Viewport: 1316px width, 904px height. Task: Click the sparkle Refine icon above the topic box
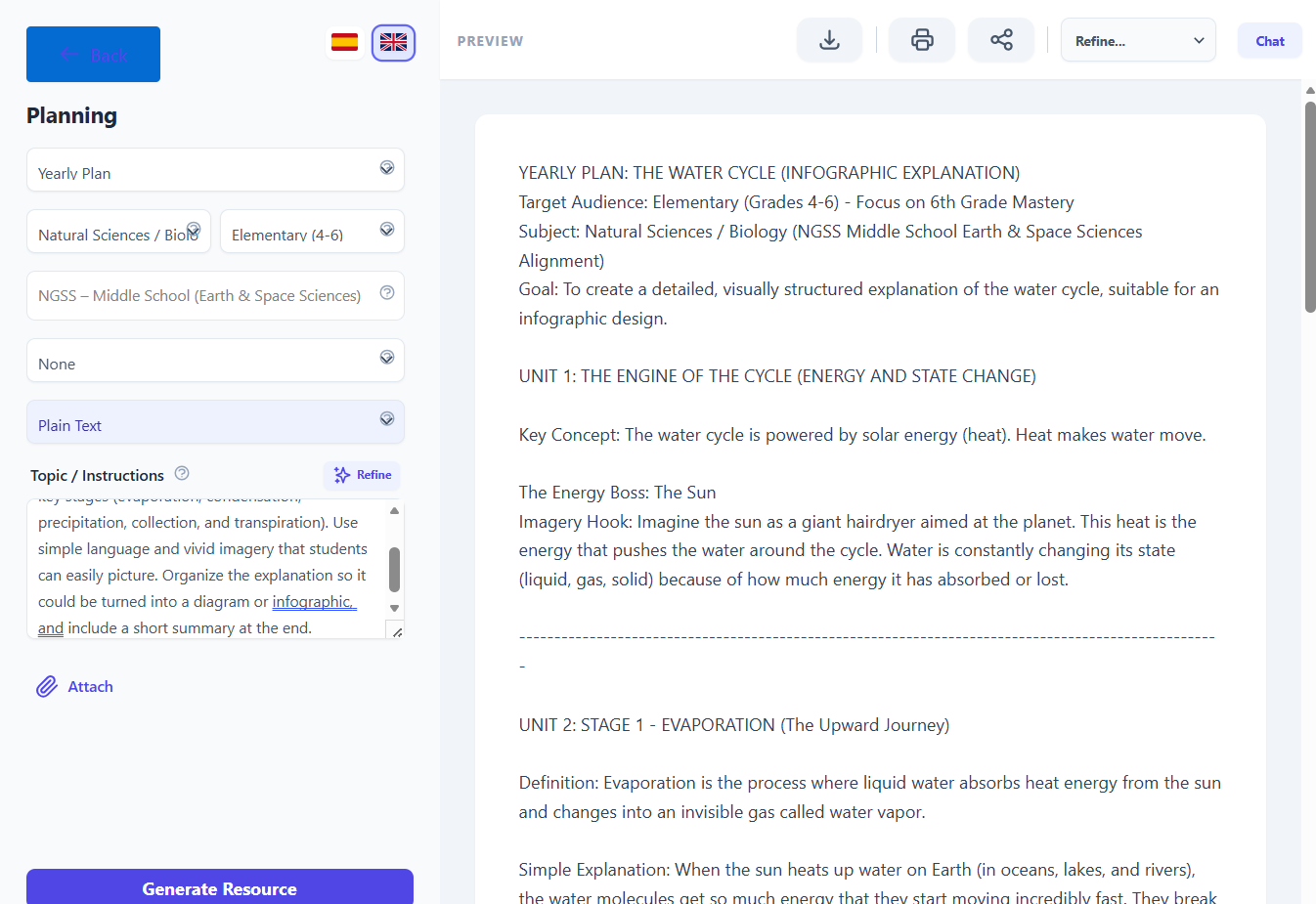tap(342, 475)
